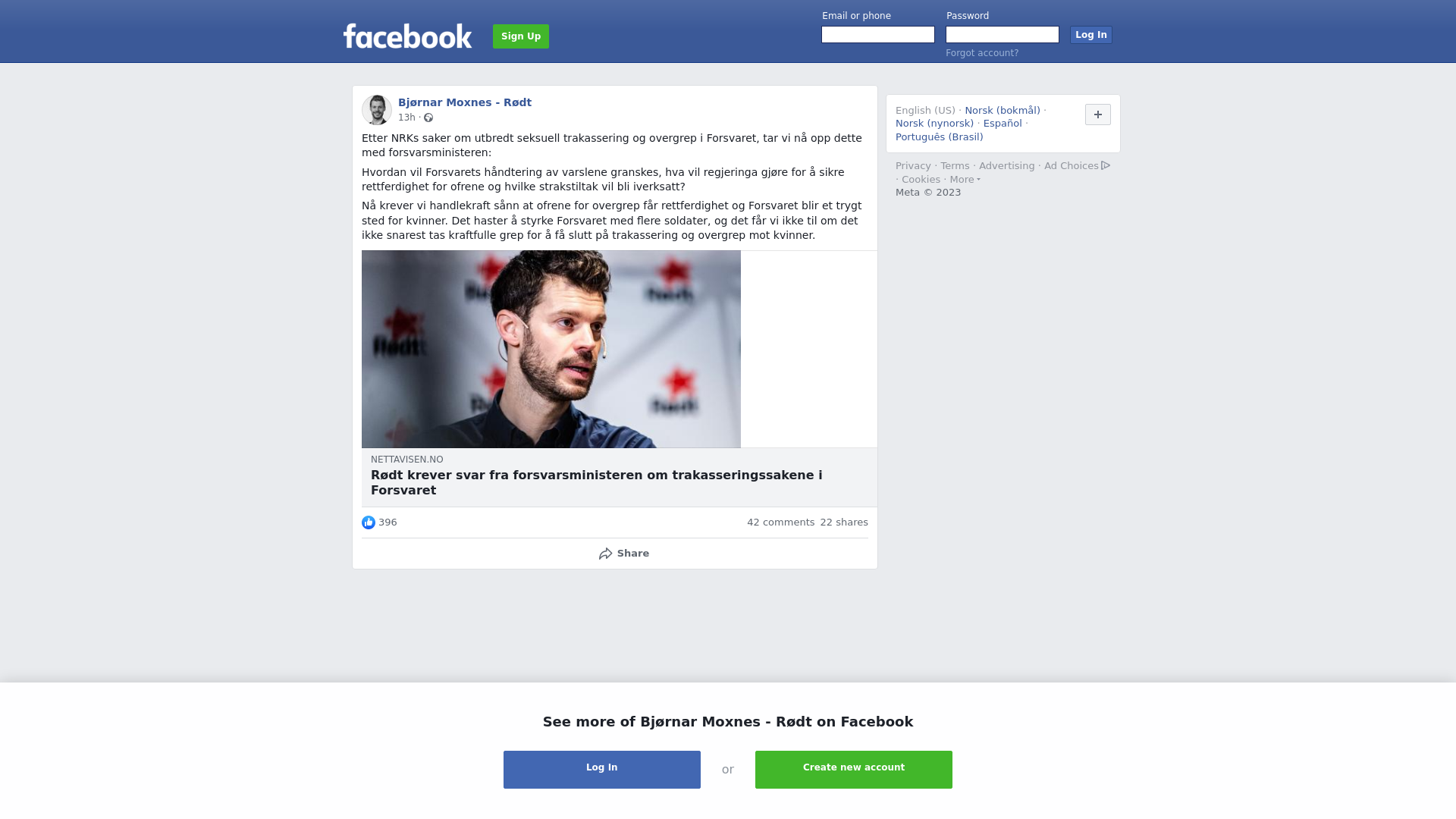Click the Email or phone field
Image resolution: width=1456 pixels, height=819 pixels.
(878, 35)
